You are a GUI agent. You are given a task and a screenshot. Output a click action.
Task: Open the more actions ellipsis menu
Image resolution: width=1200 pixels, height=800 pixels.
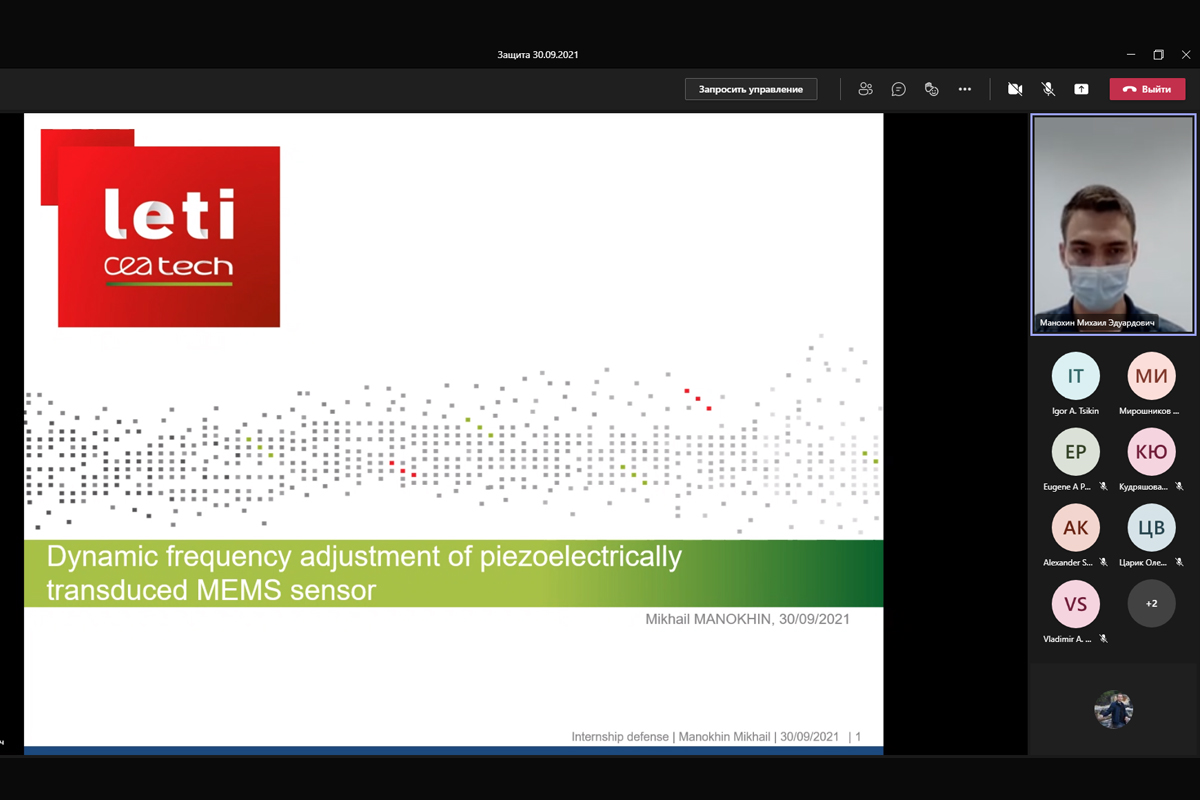pyautogui.click(x=964, y=89)
